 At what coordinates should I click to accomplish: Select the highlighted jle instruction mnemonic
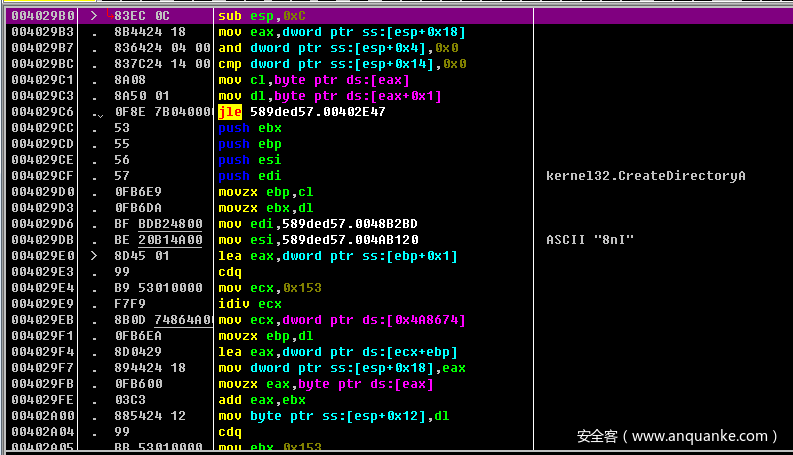click(x=230, y=112)
